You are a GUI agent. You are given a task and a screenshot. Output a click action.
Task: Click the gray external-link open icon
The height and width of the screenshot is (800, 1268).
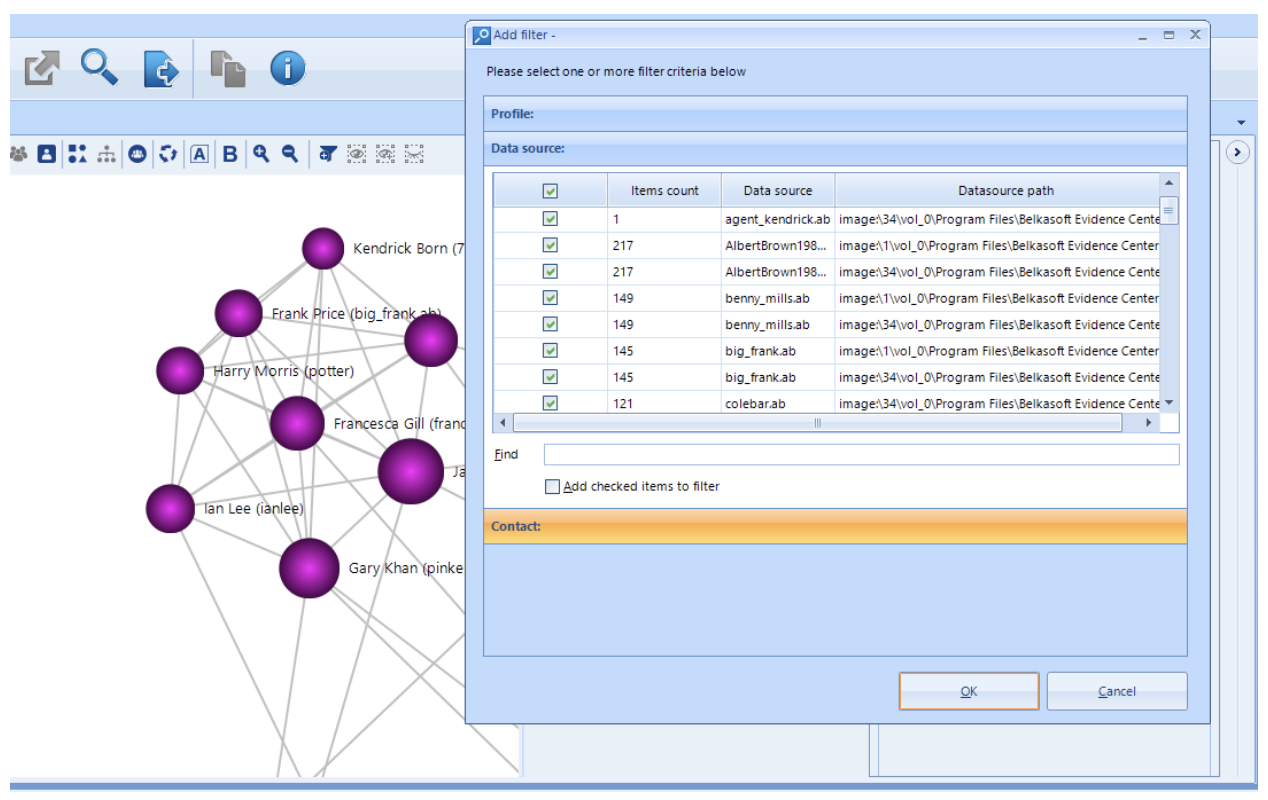tap(42, 69)
